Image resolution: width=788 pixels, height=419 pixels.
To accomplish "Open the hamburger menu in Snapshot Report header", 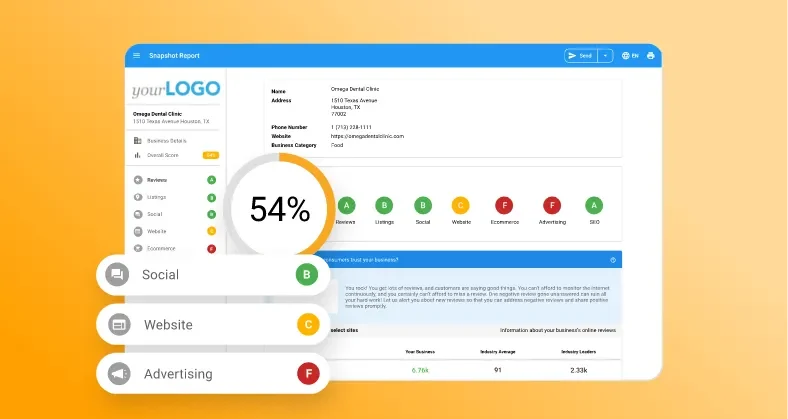I will coord(137,55).
